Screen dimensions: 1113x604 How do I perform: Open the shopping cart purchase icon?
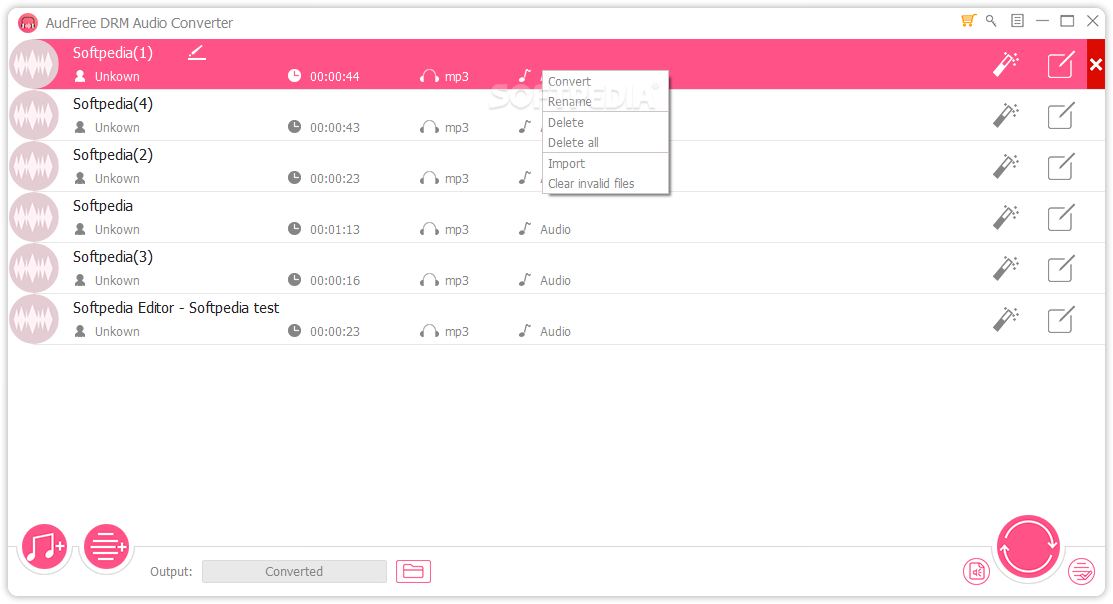click(x=968, y=21)
